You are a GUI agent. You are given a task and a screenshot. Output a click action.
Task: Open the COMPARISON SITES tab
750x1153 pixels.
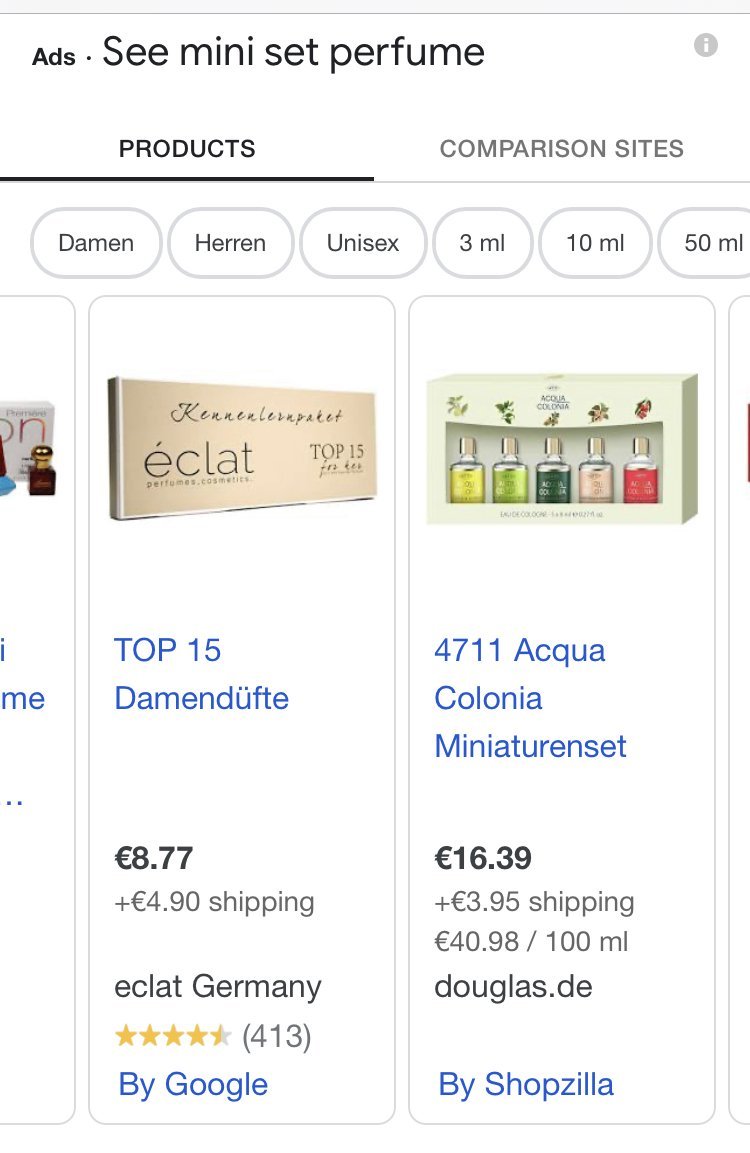pyautogui.click(x=562, y=149)
